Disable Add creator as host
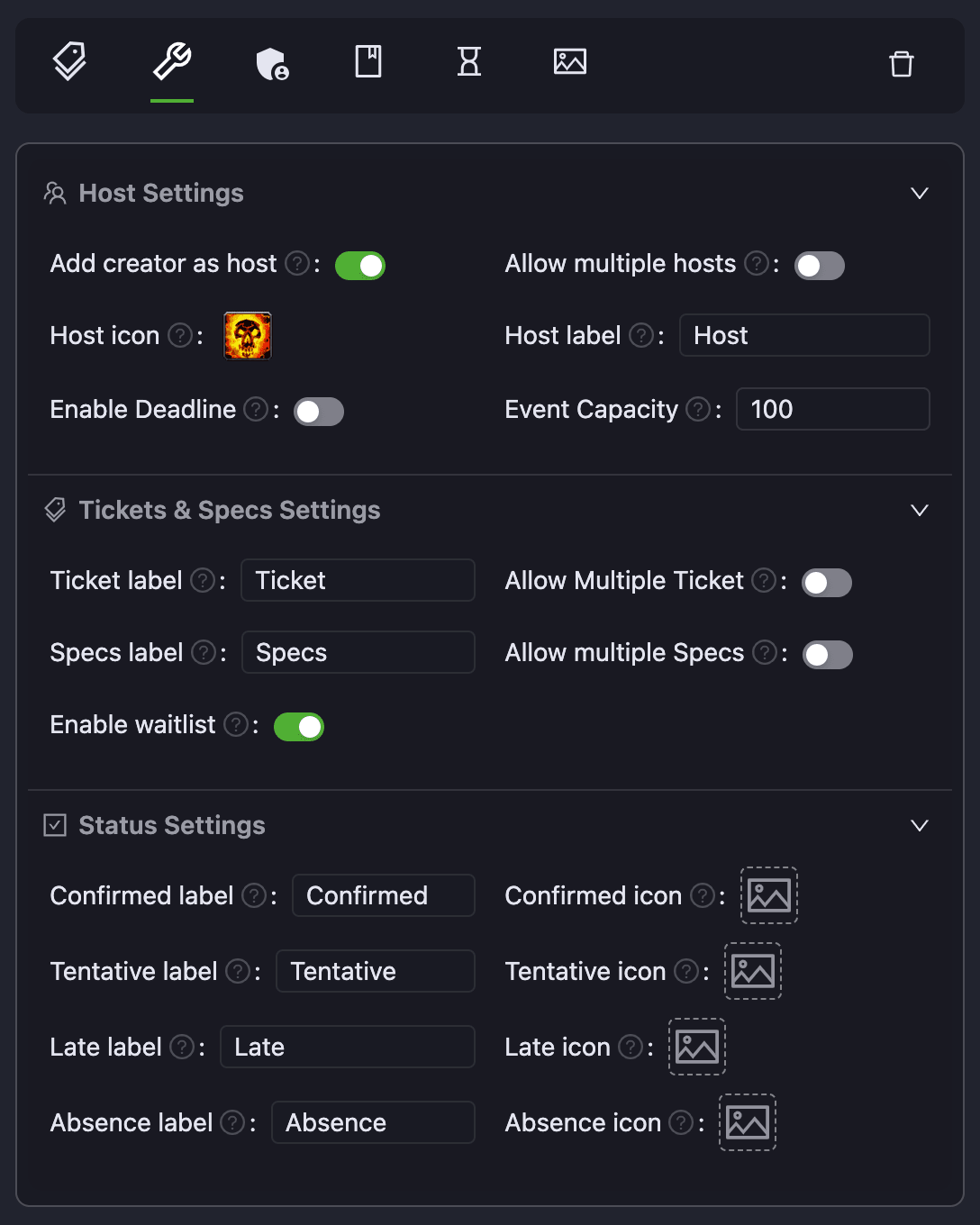Viewport: 980px width, 1225px height. coord(360,265)
